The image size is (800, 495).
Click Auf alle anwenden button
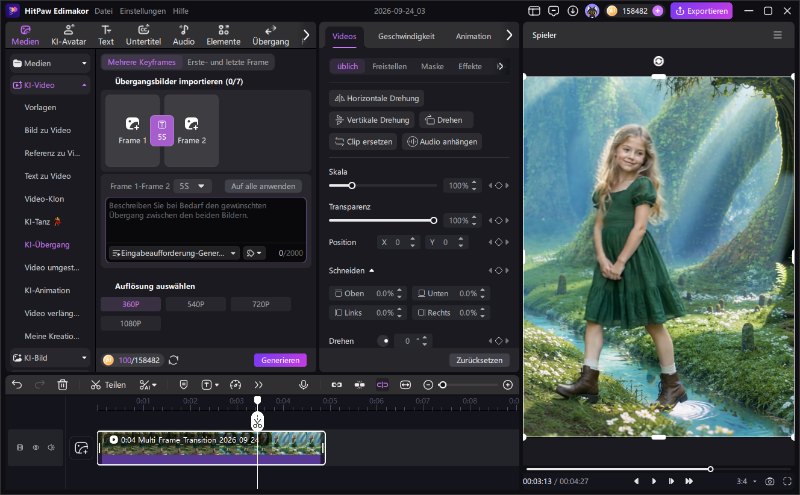(x=263, y=186)
